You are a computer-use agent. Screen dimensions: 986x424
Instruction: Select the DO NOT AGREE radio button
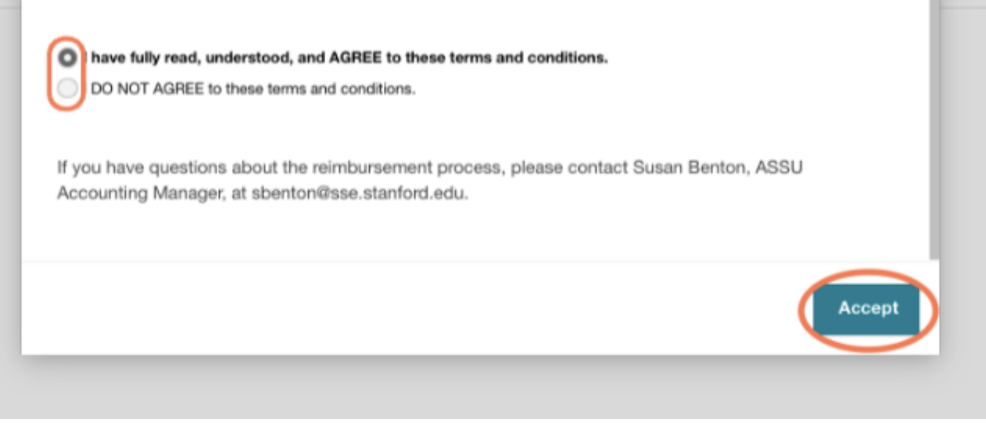click(67, 89)
